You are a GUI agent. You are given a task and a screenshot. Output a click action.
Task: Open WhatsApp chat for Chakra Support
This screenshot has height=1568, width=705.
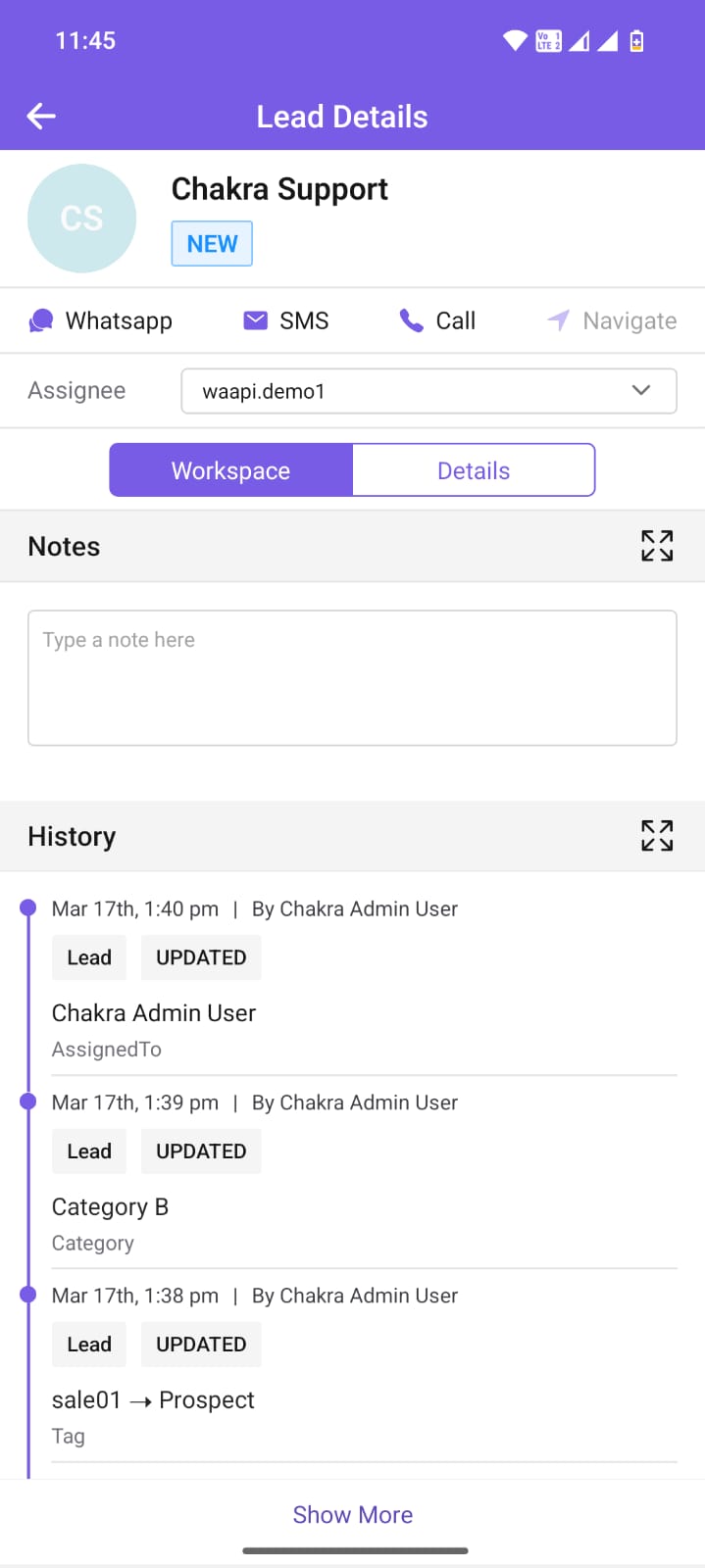pos(101,319)
